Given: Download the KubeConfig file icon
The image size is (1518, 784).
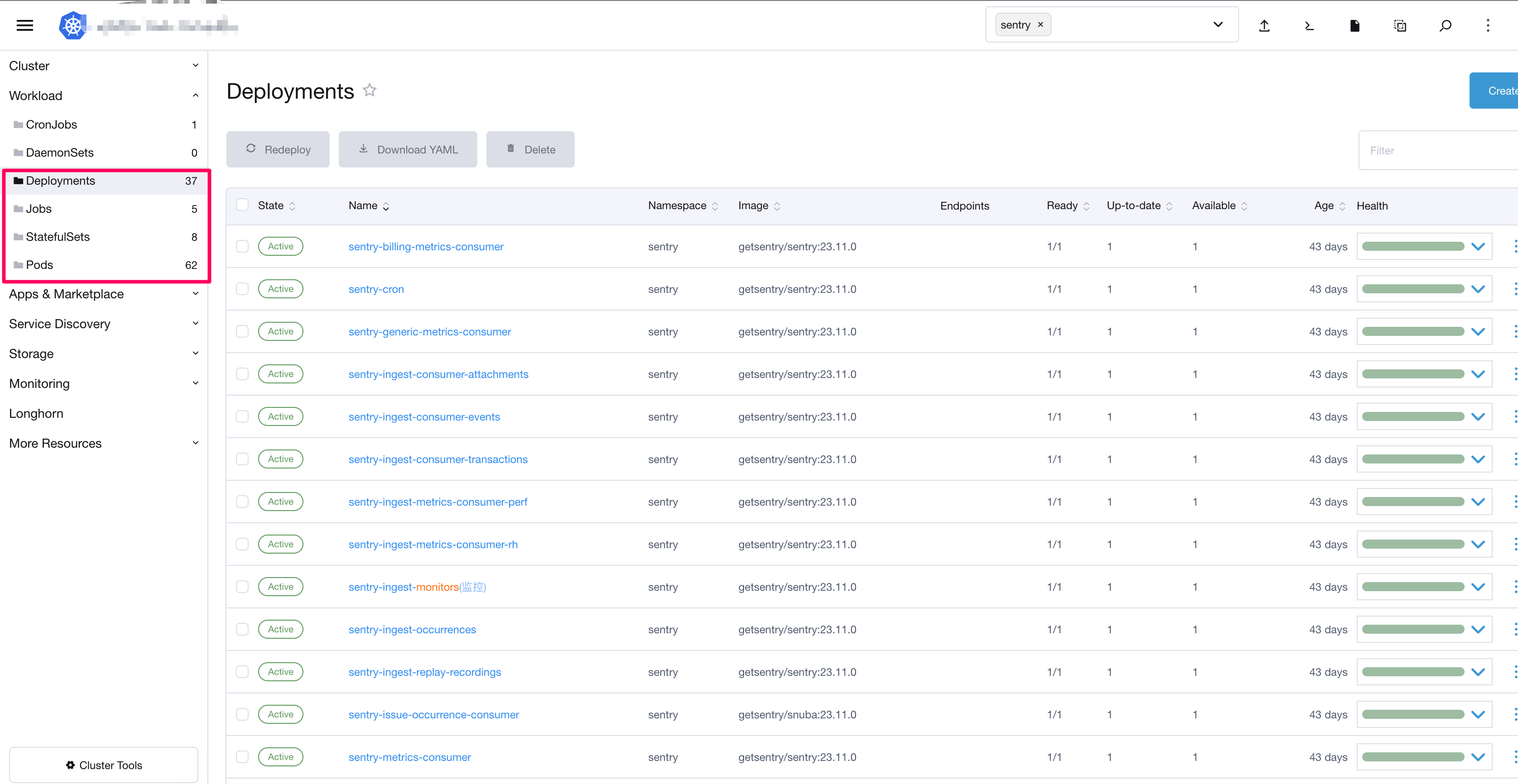Looking at the screenshot, I should [x=1354, y=25].
